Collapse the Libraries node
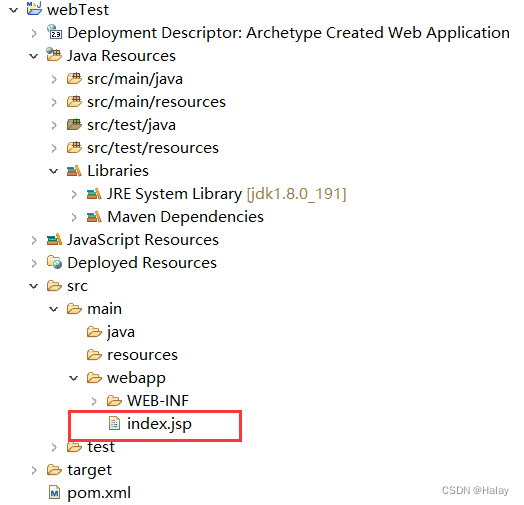524x505 pixels. [54, 171]
